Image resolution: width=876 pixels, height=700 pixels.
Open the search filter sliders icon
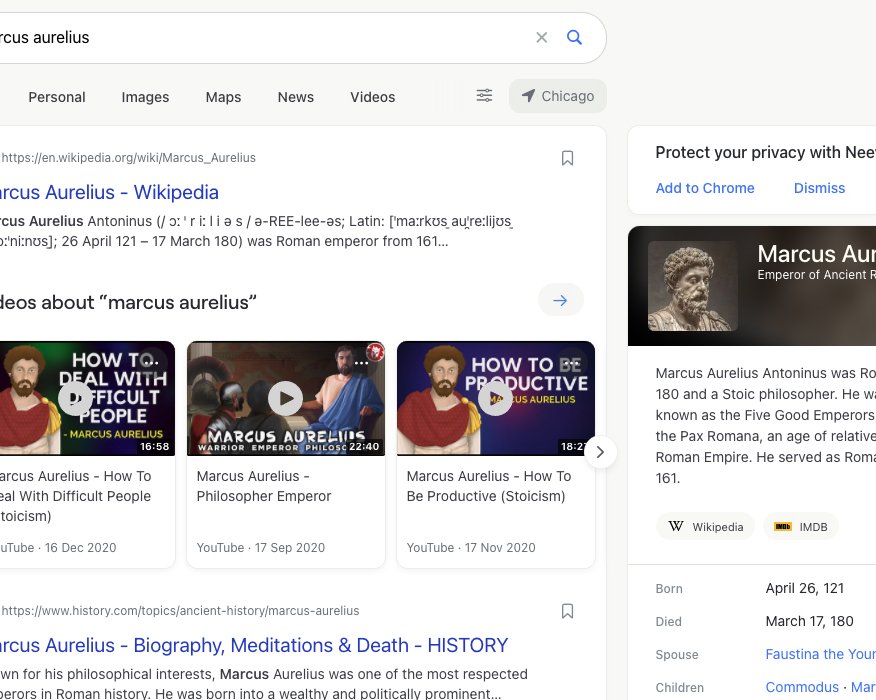click(x=484, y=96)
